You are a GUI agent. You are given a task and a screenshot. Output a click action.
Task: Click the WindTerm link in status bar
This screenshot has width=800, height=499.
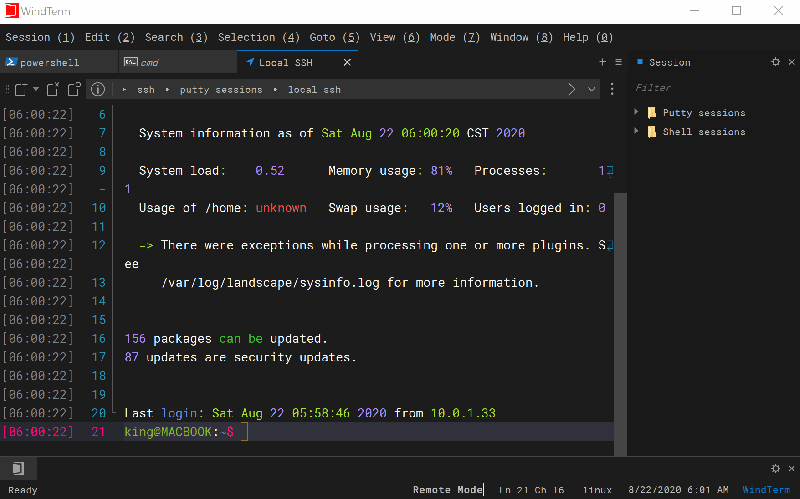pos(766,490)
